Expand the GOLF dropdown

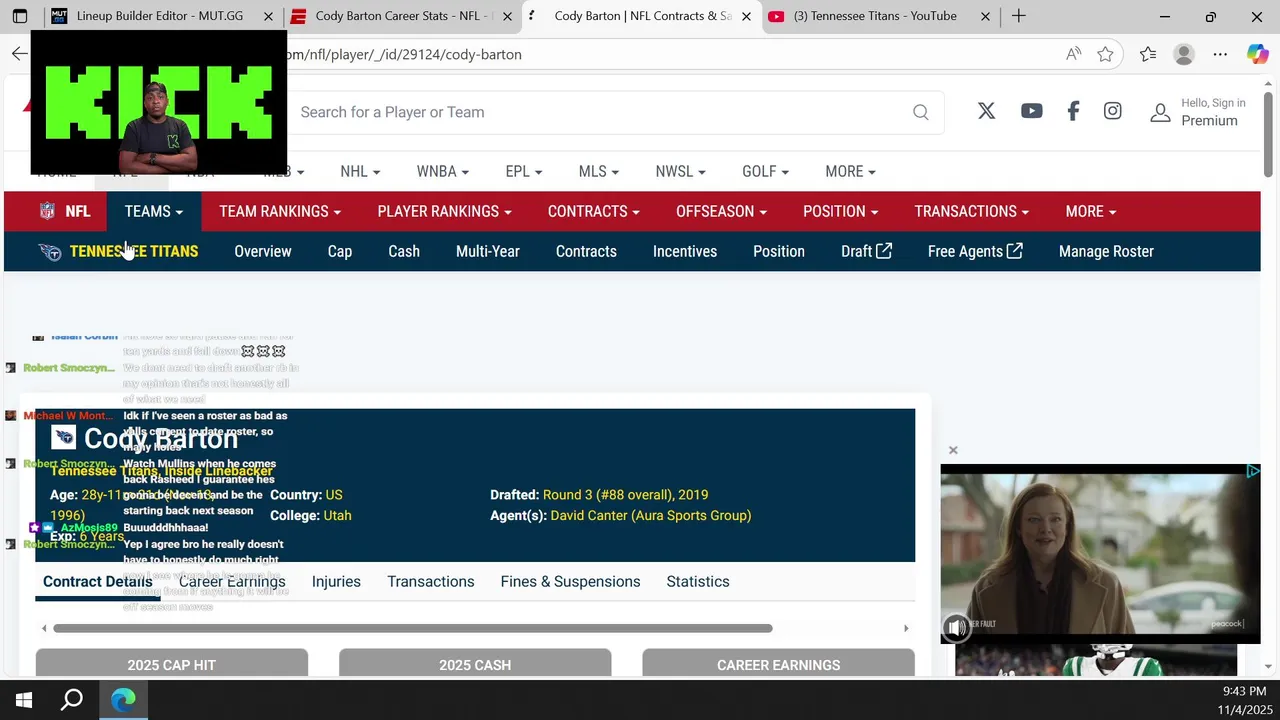coord(765,171)
